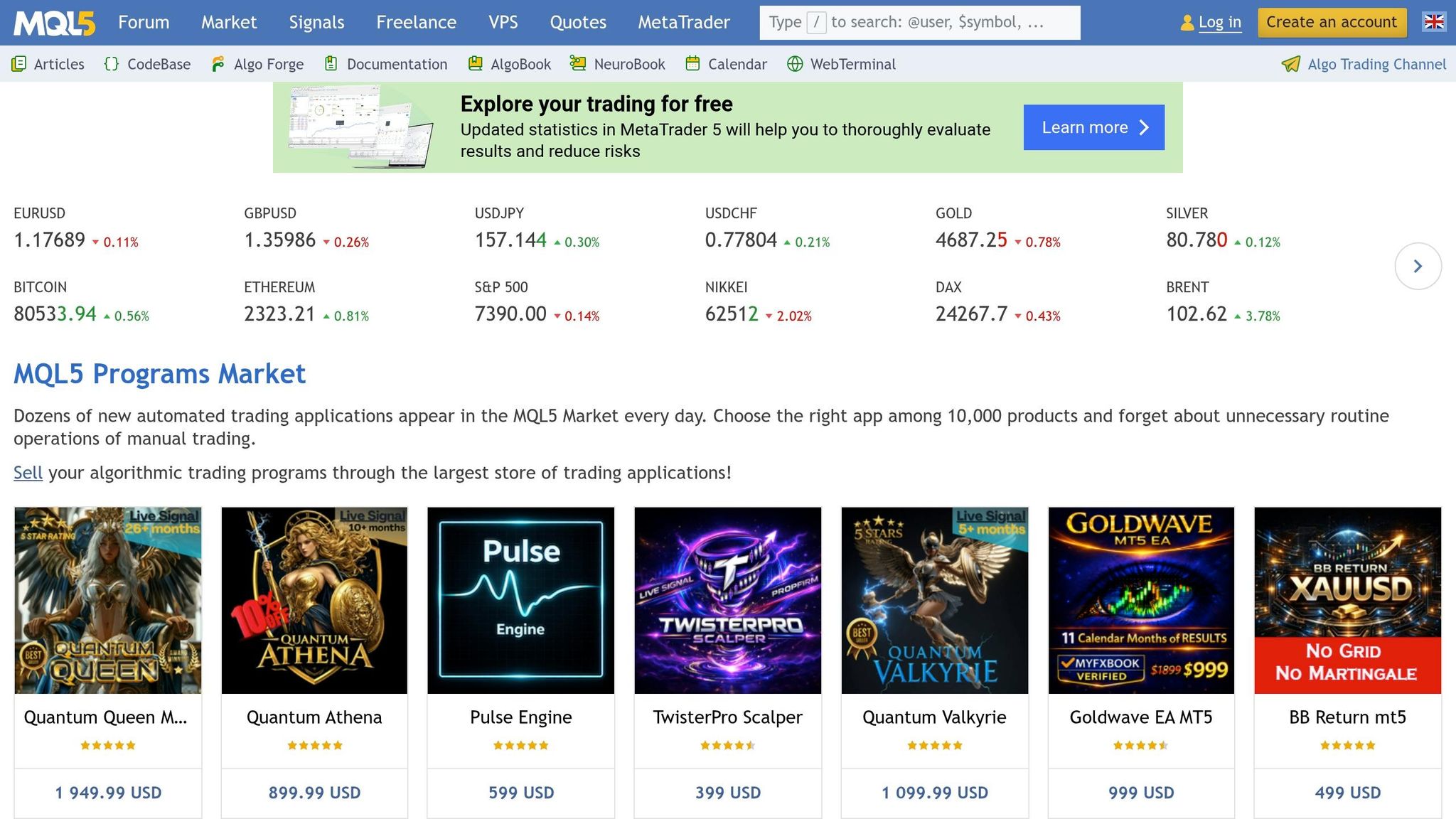Click the Log in link

[x=1220, y=23]
